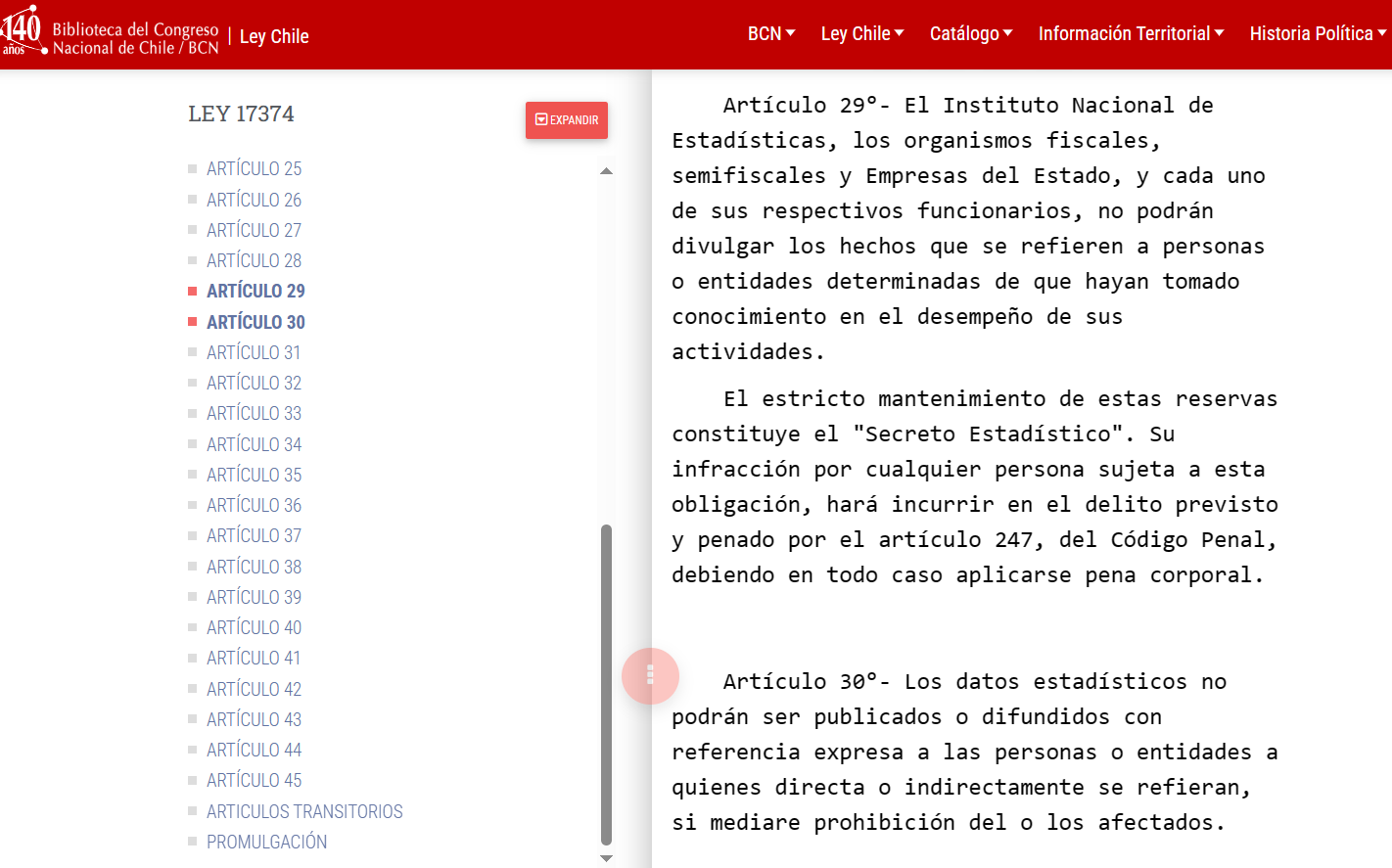Select ARTÍCULO 37 entry
Screen dimensions: 1392x868
point(254,535)
